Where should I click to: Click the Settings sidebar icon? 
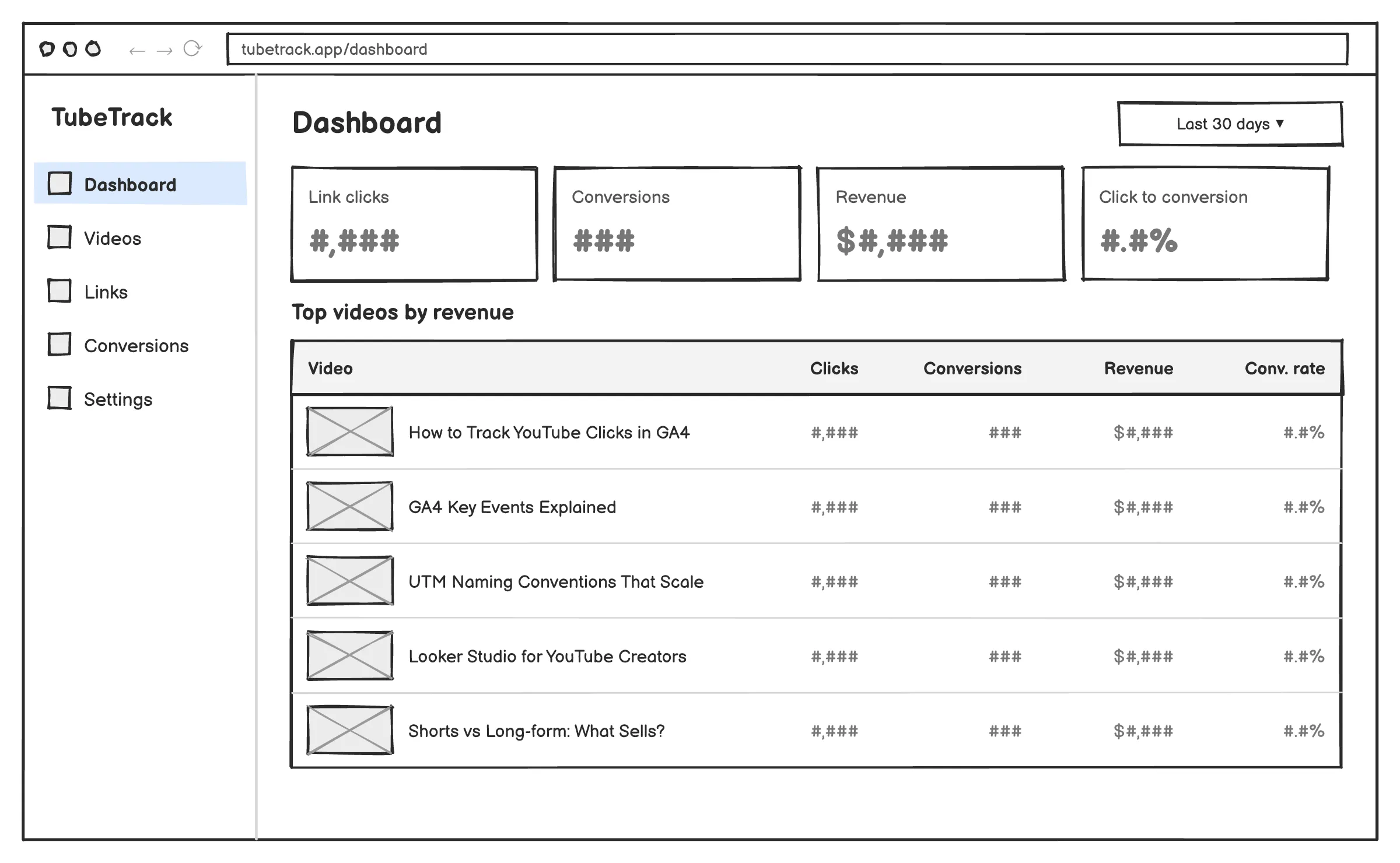pyautogui.click(x=60, y=398)
